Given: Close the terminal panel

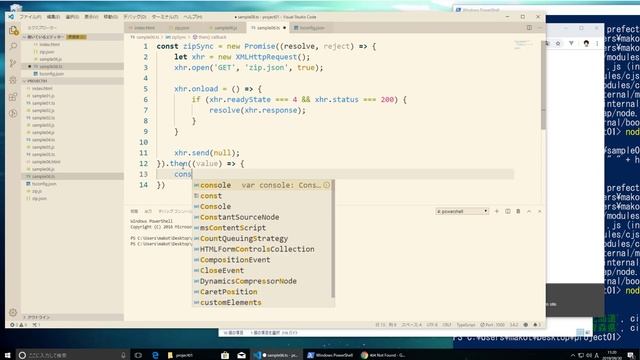Looking at the screenshot, I should click(540, 211).
